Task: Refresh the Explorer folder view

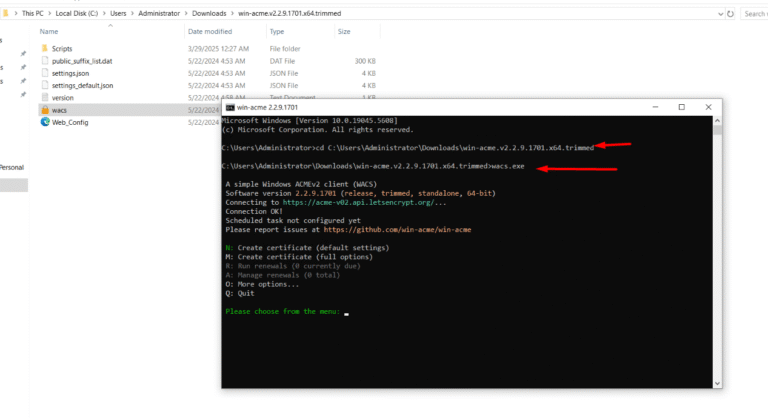Action: [x=730, y=14]
